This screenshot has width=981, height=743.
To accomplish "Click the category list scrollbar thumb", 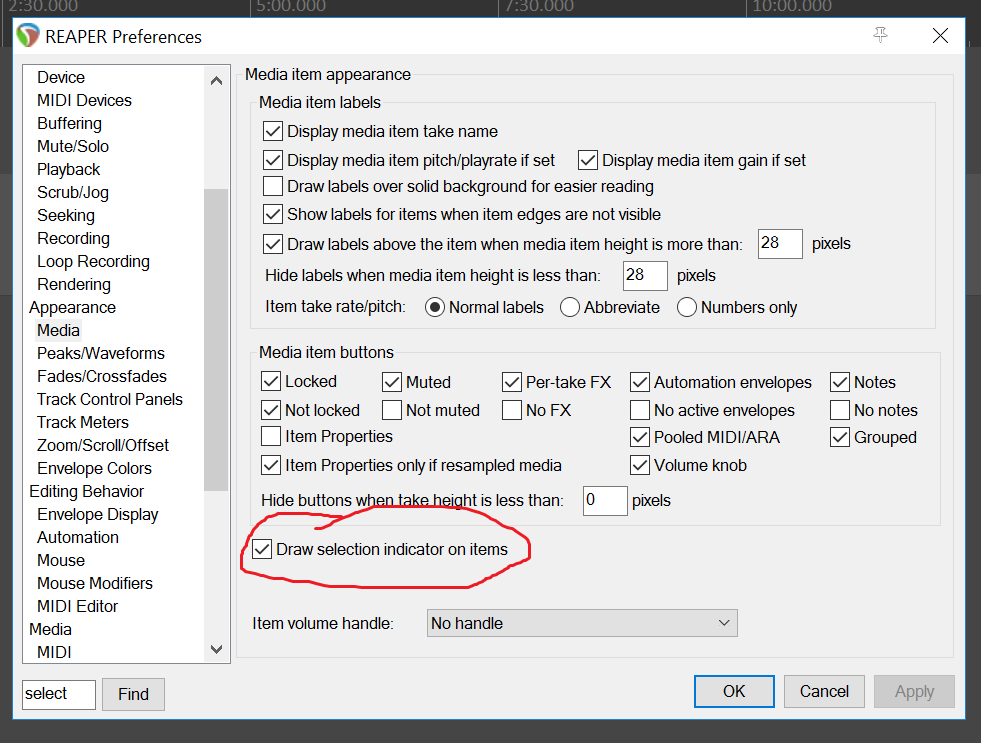I will coord(216,340).
